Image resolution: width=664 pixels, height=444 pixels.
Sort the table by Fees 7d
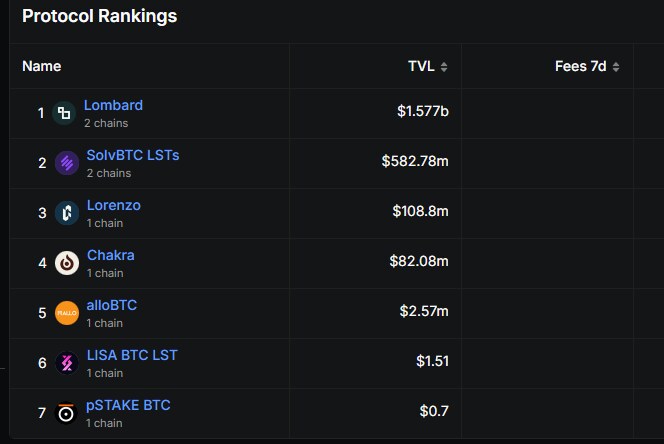[587, 67]
